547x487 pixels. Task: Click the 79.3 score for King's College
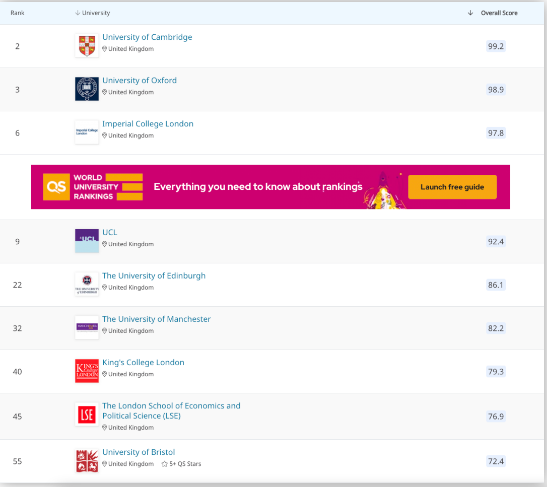pyautogui.click(x=496, y=372)
